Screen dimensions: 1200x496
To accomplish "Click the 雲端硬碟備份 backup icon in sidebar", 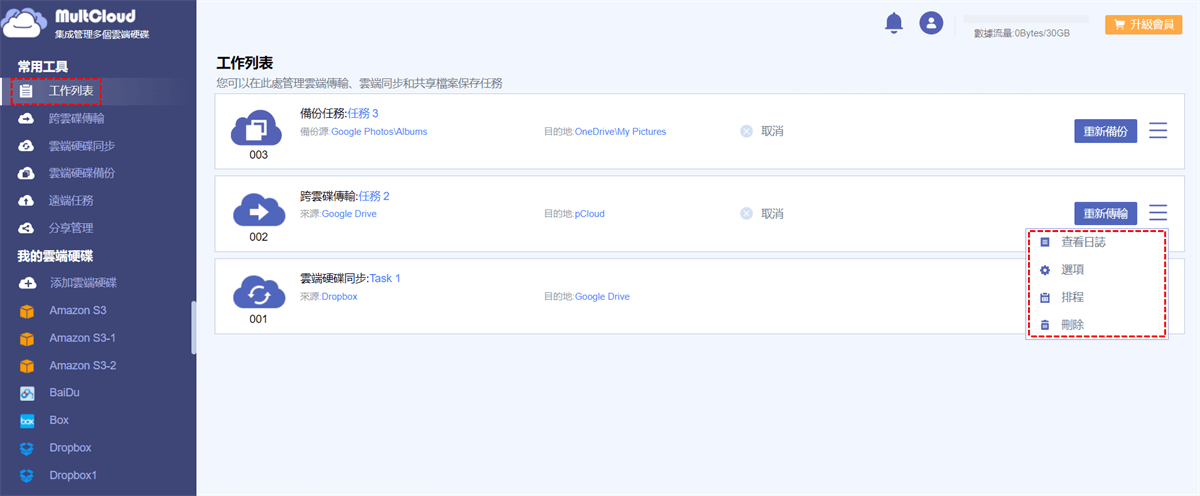I will point(27,173).
